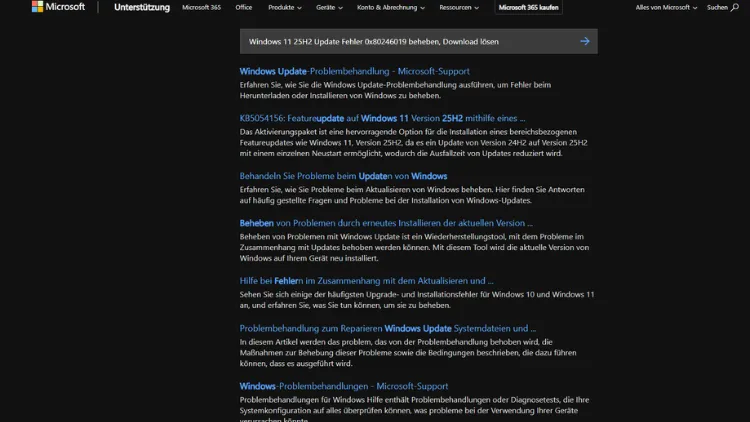
Task: Submit search with the blue arrow icon
Action: click(585, 41)
